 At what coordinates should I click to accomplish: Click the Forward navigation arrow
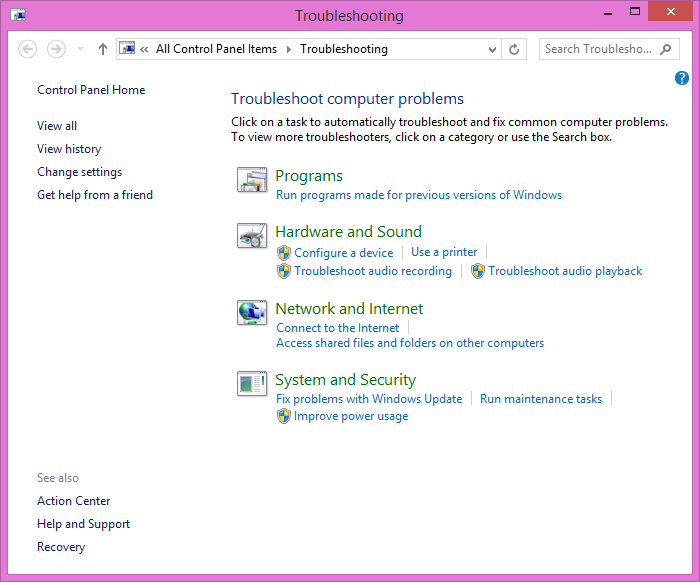coord(56,49)
